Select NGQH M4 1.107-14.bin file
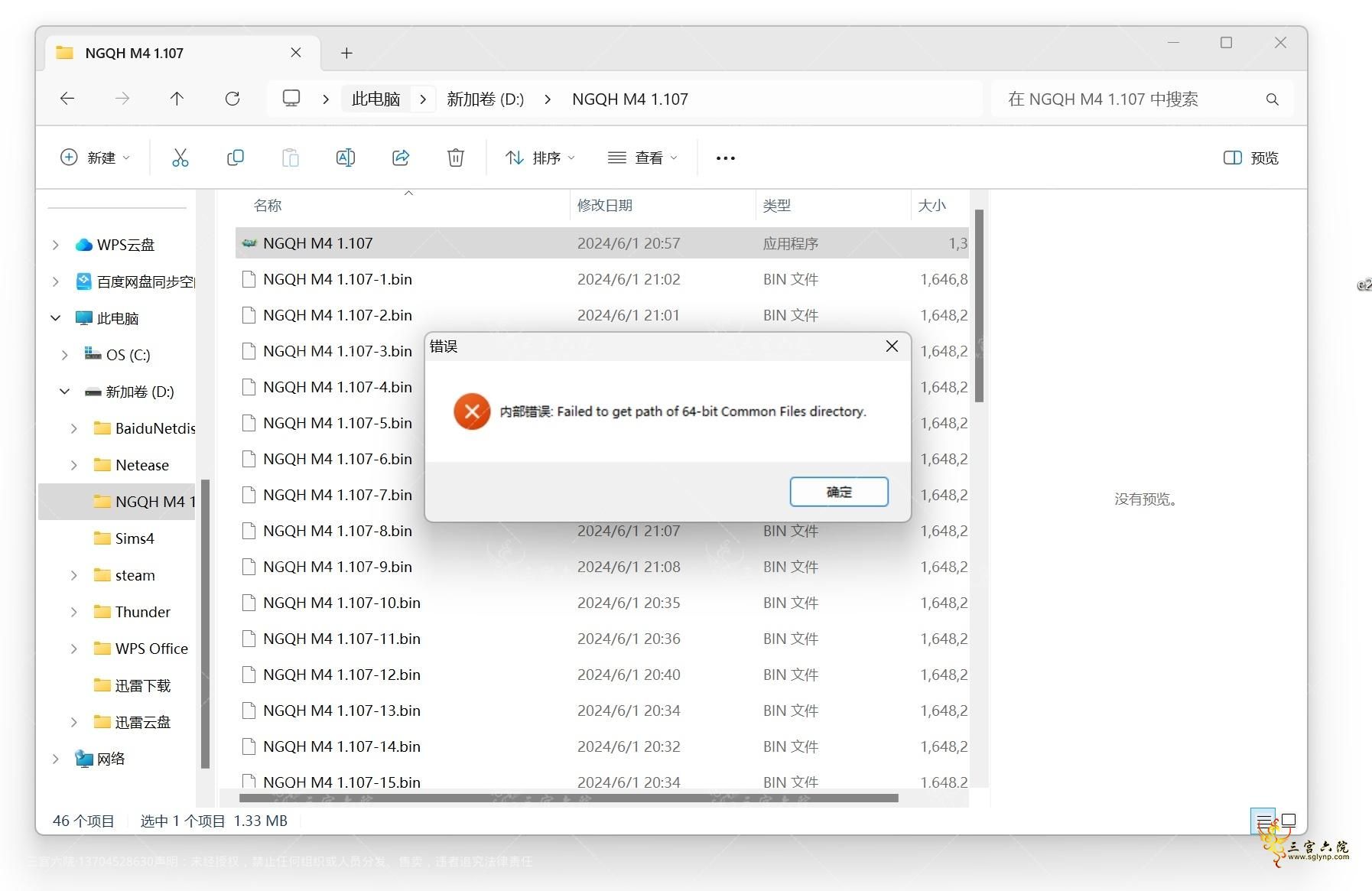The height and width of the screenshot is (891, 1372). pyautogui.click(x=601, y=746)
